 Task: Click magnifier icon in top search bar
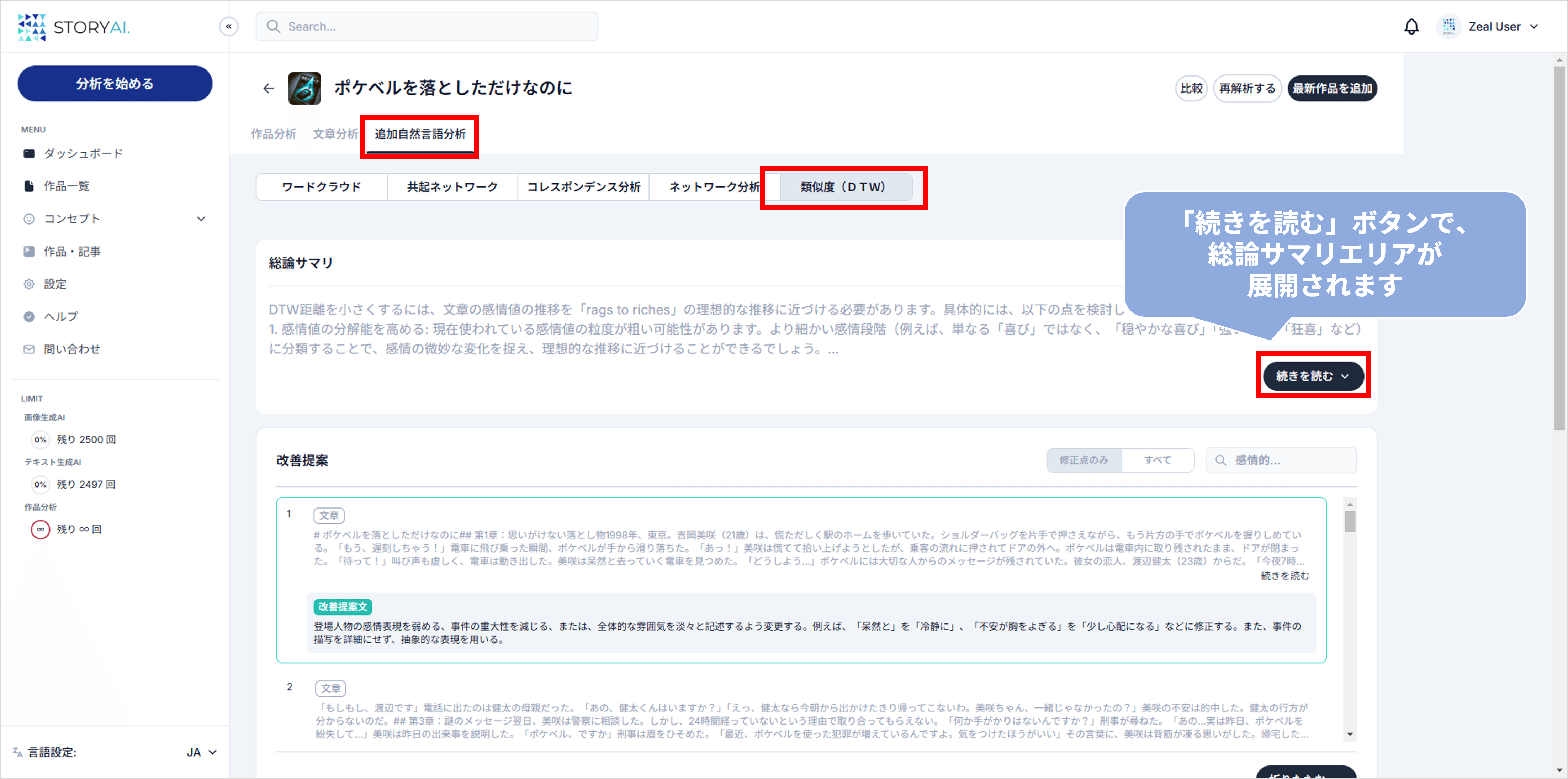(273, 26)
